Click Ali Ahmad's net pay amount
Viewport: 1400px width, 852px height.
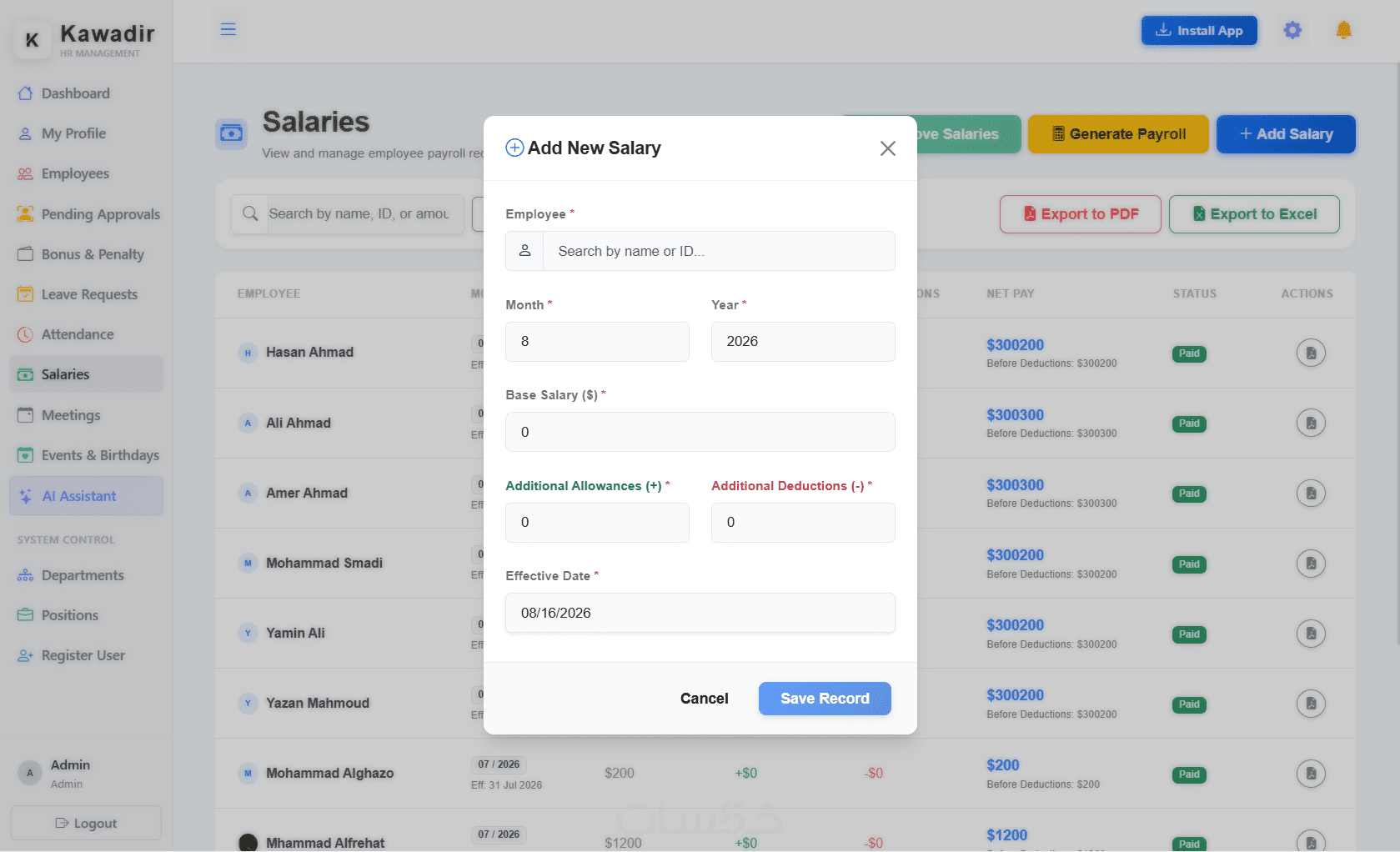tap(1015, 415)
